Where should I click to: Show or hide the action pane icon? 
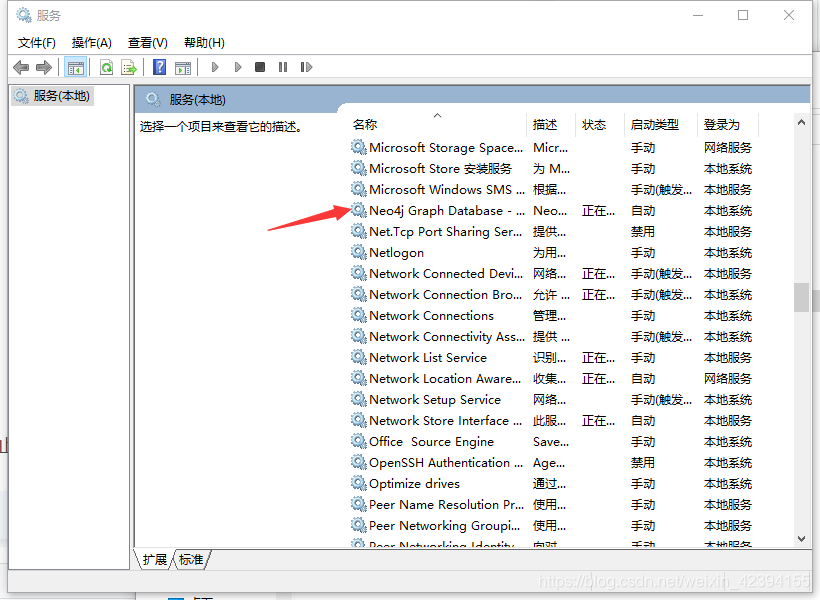[x=183, y=67]
